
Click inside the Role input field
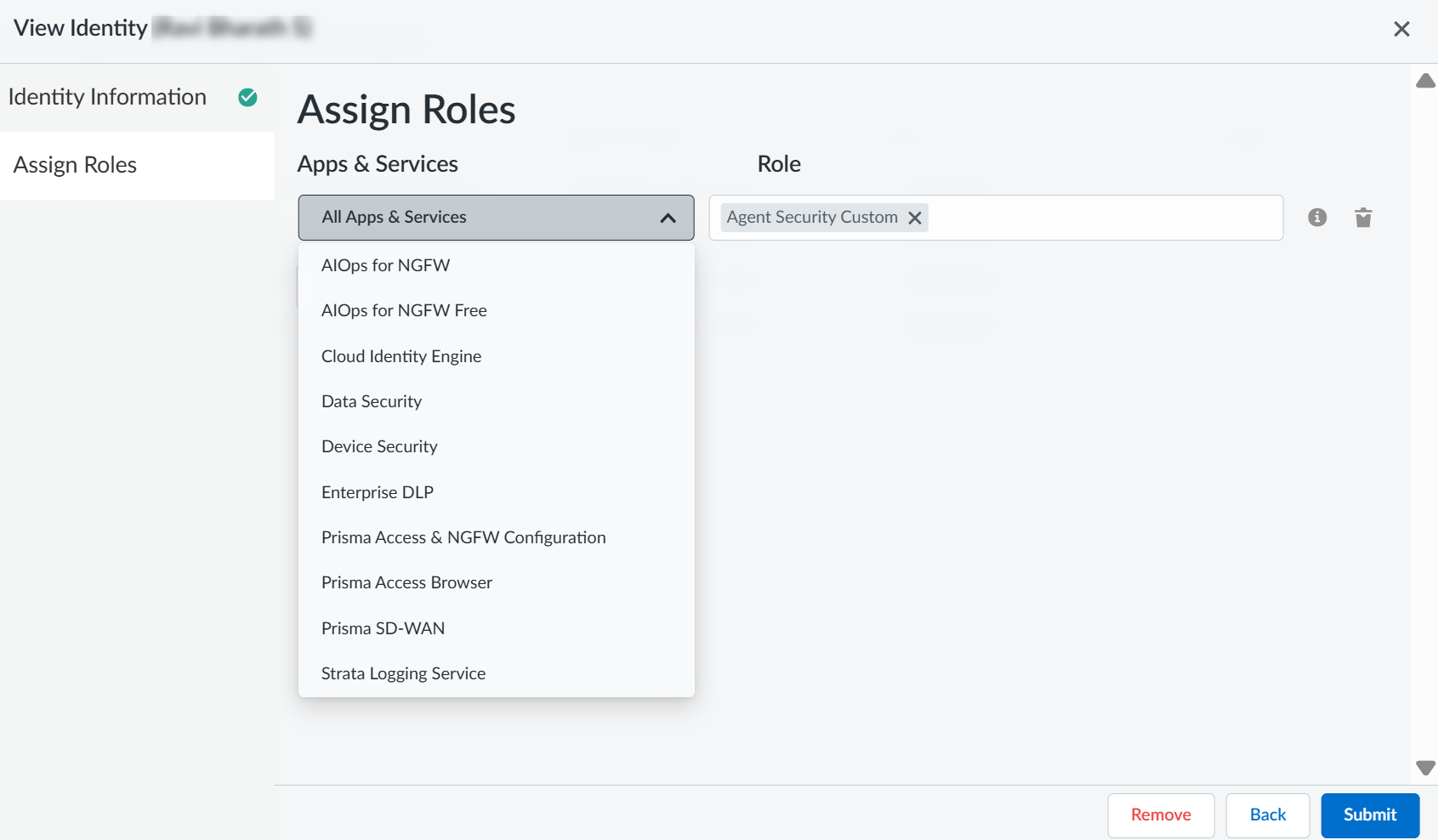[1105, 218]
